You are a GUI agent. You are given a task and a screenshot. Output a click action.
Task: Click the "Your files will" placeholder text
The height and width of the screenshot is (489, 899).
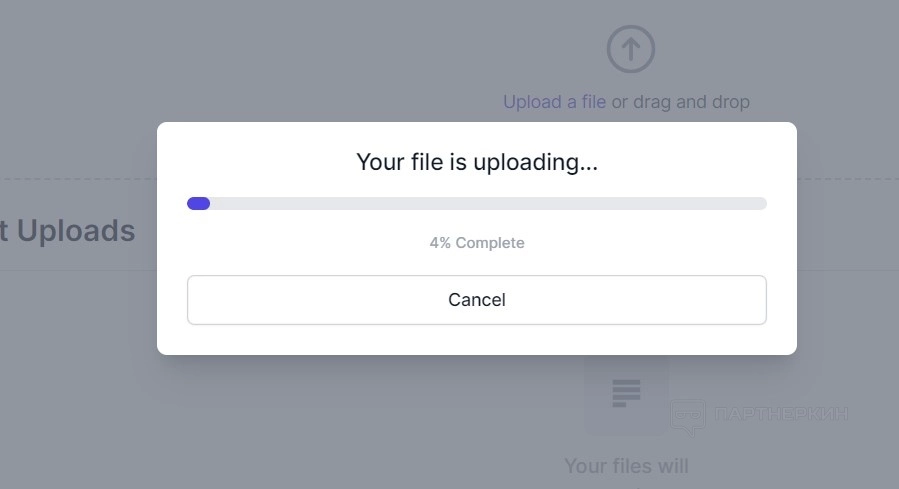pyautogui.click(x=626, y=466)
